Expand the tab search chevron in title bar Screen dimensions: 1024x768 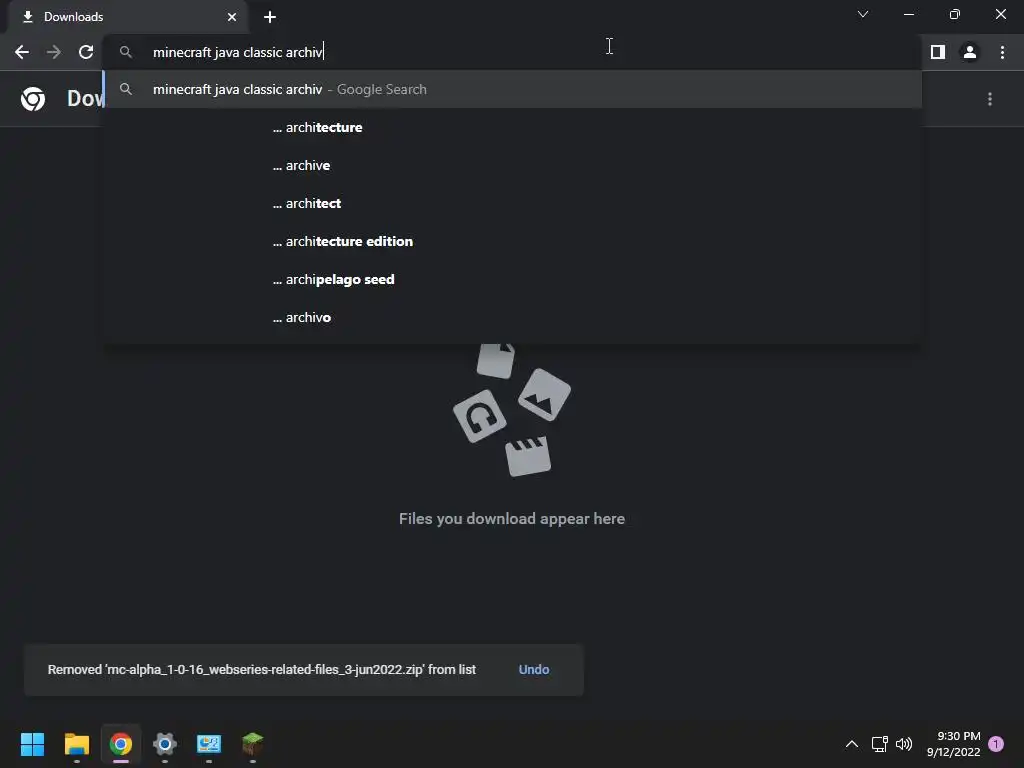point(863,14)
